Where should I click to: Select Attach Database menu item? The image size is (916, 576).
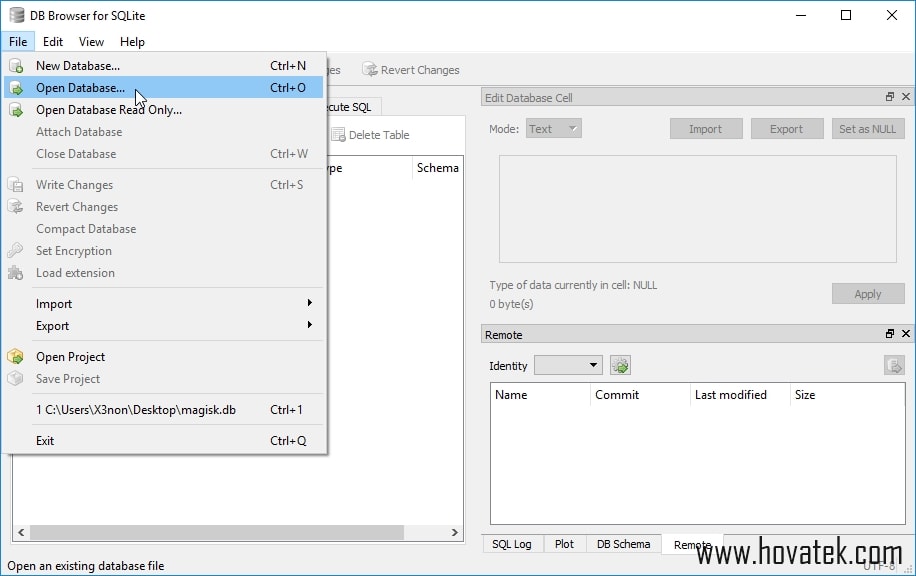[x=164, y=132]
